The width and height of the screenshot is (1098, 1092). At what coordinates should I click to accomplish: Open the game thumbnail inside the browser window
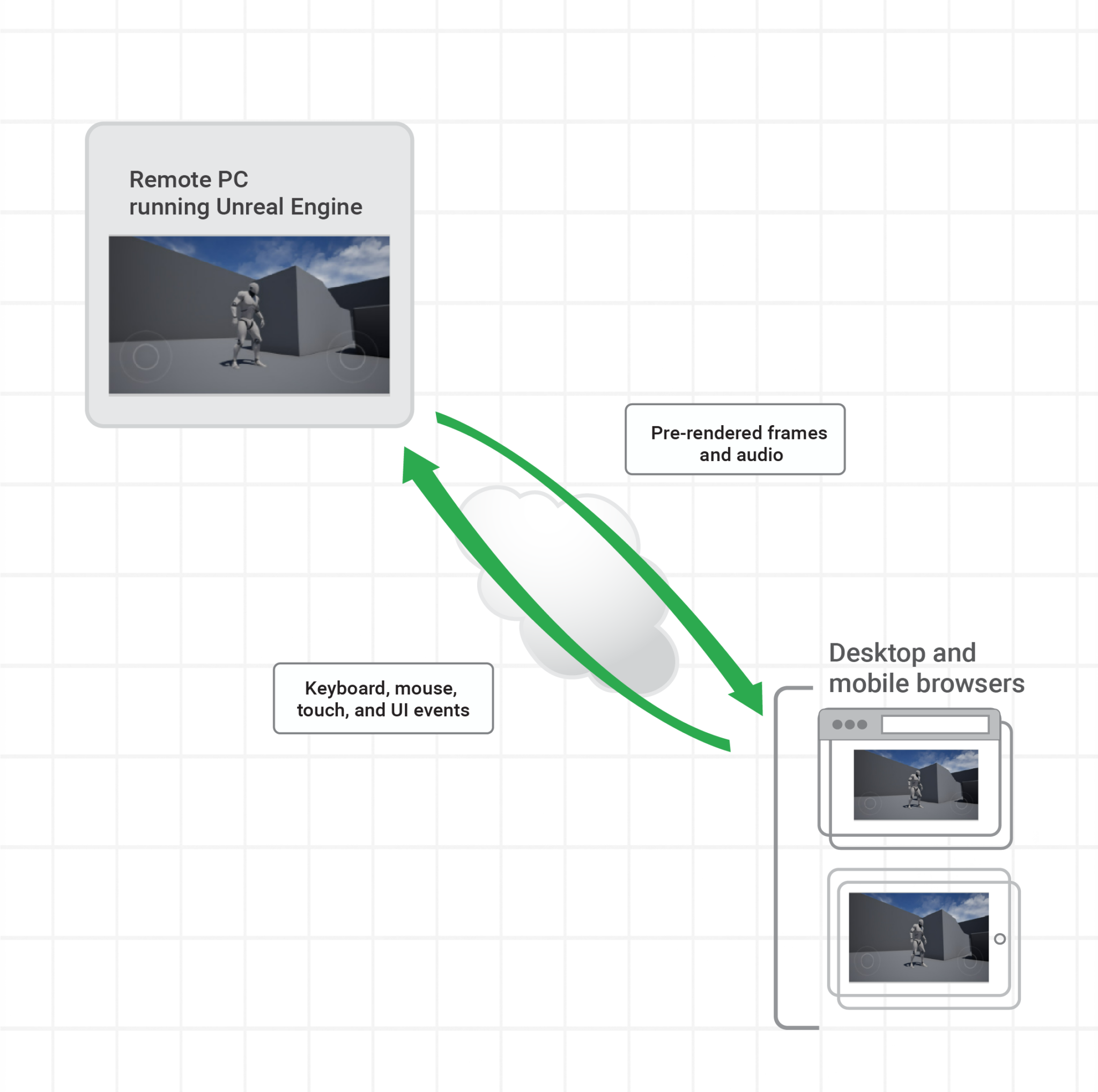click(916, 784)
